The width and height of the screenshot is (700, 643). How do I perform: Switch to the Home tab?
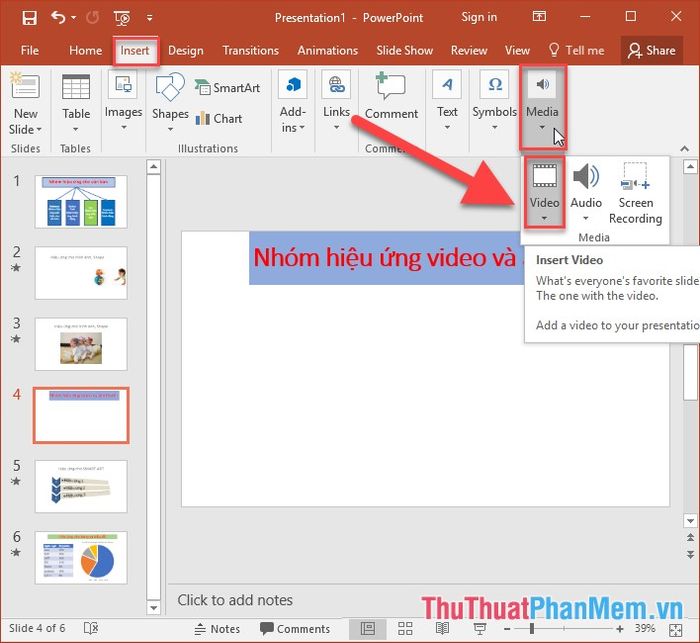pos(85,50)
